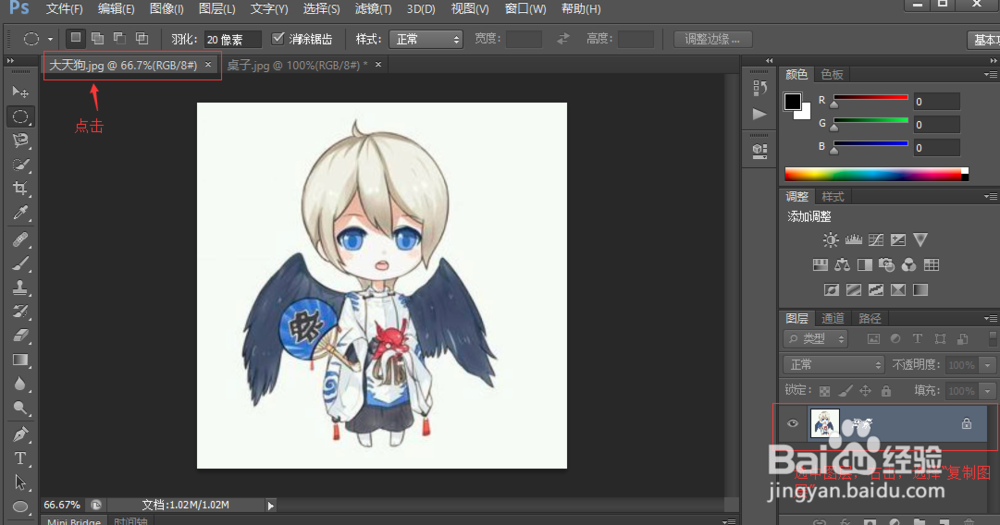Select the Path Selection tool
The width and height of the screenshot is (1000, 525).
(x=20, y=482)
